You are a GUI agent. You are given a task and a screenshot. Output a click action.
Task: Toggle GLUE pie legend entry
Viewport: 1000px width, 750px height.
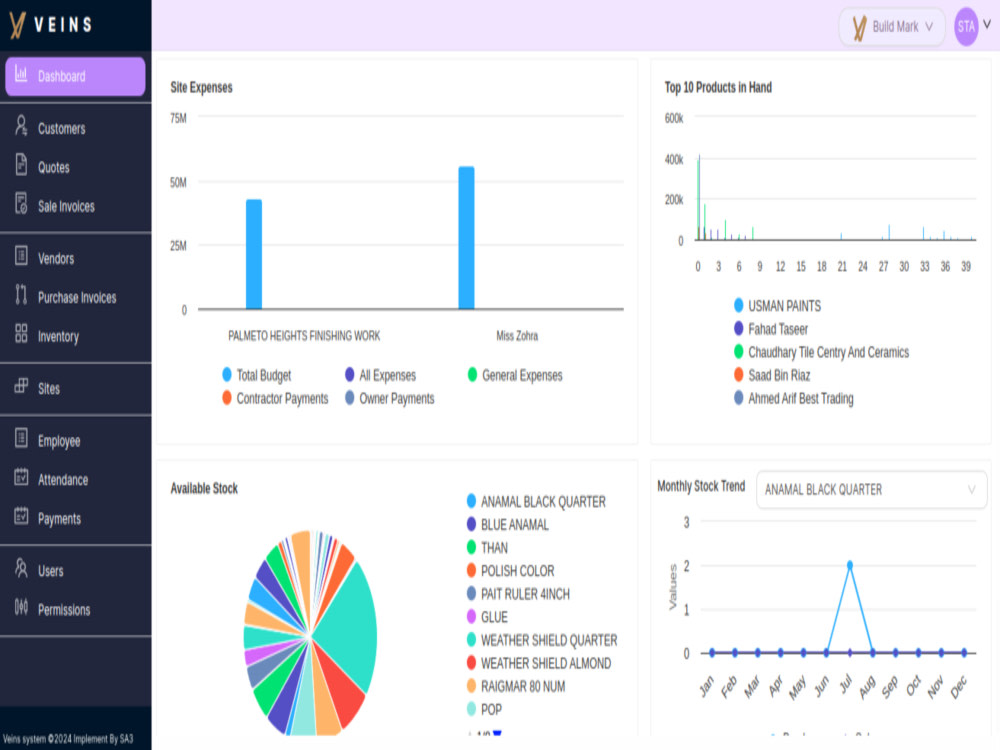tap(487, 617)
